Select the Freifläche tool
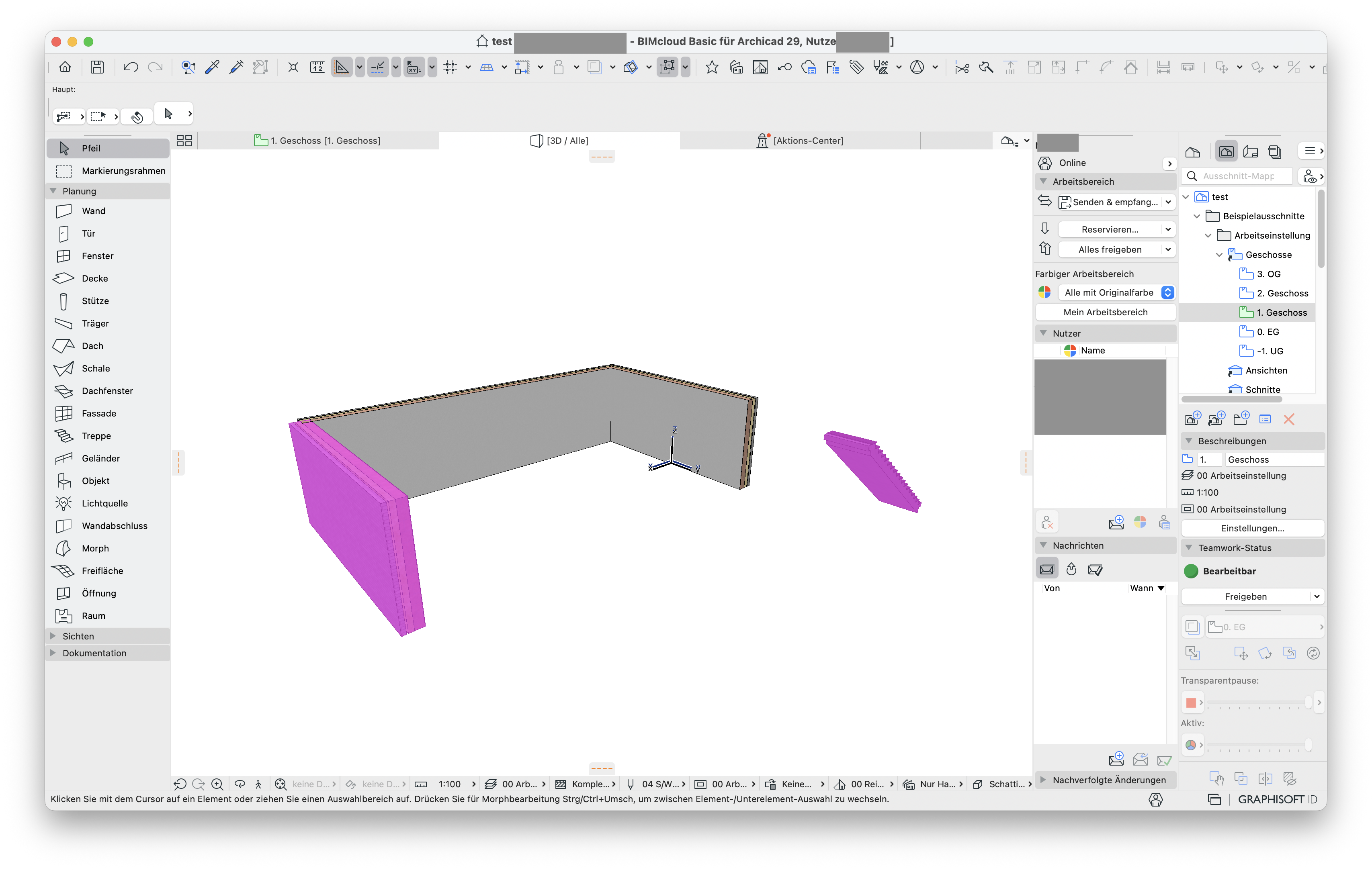 108,571
